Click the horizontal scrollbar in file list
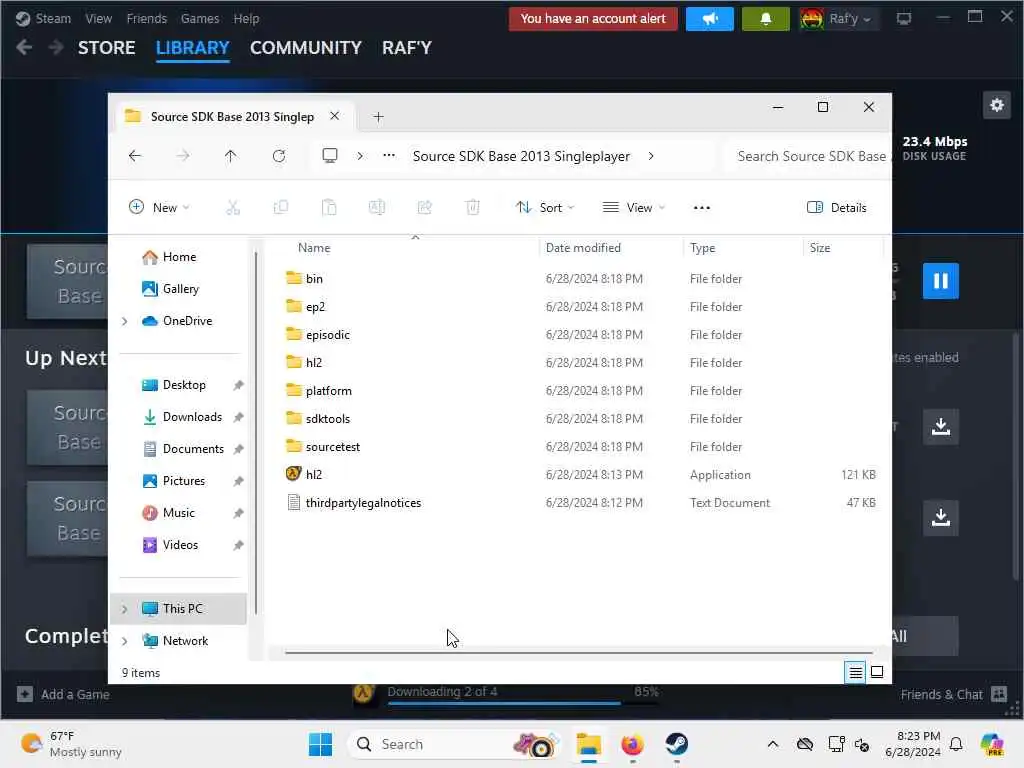1024x768 pixels. pyautogui.click(x=578, y=652)
